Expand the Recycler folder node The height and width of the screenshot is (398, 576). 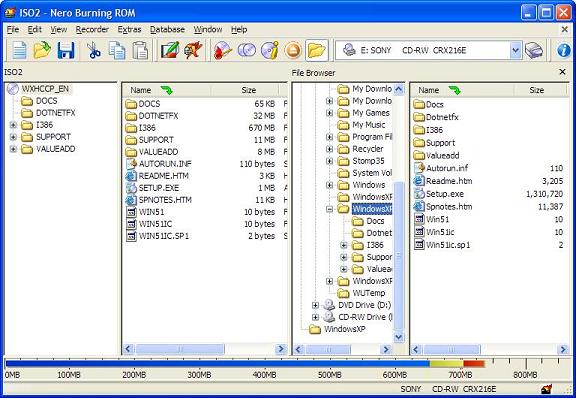tap(330, 149)
